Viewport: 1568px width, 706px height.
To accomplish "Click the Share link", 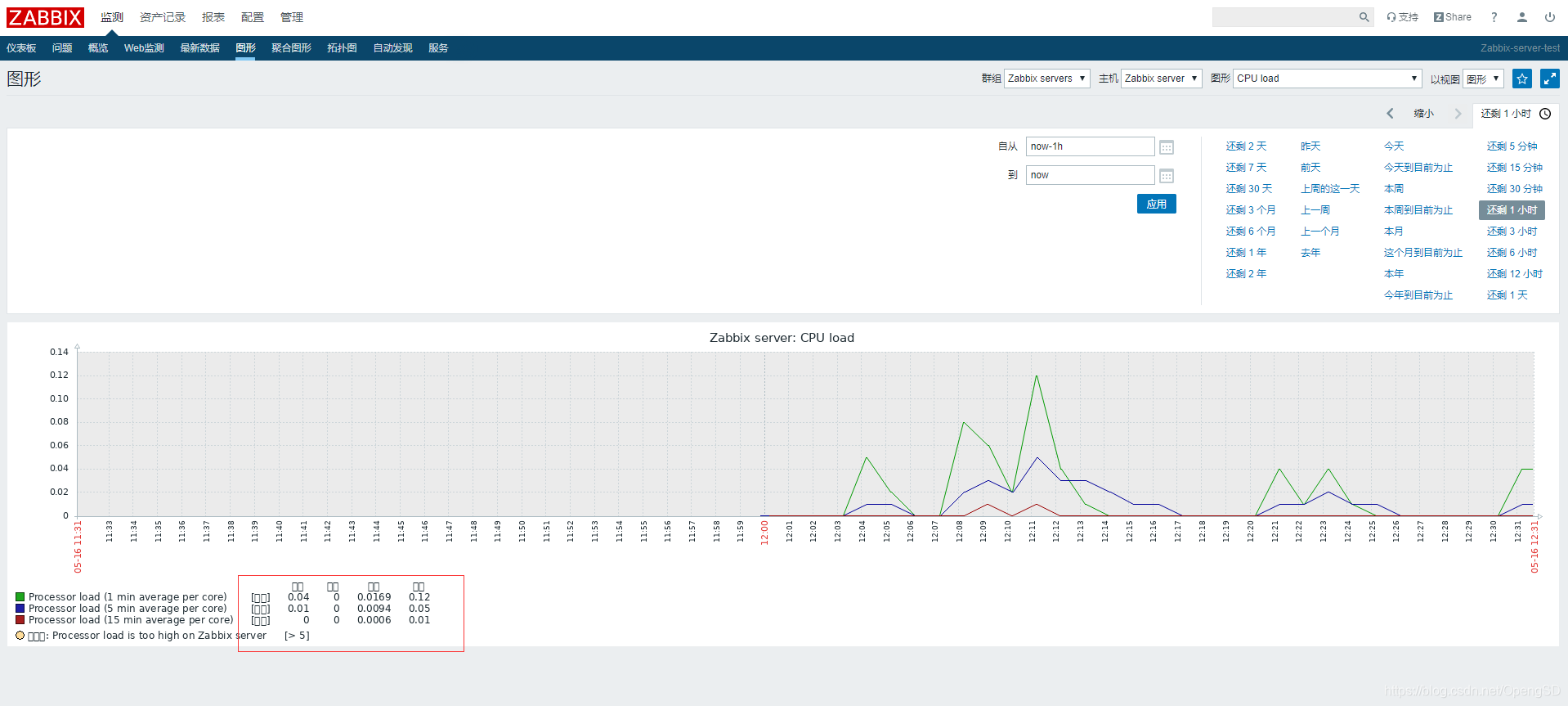I will pos(1452,17).
